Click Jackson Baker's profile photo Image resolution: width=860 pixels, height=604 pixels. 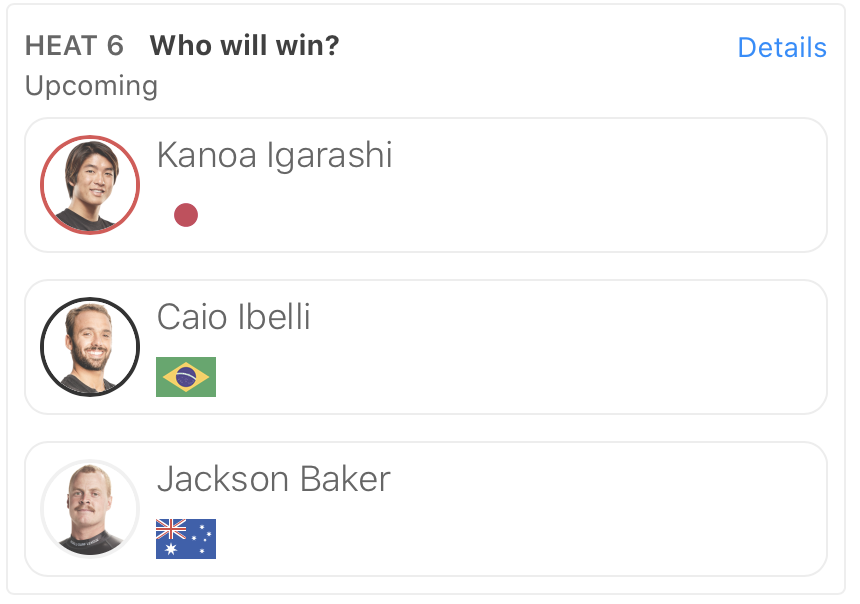point(90,509)
